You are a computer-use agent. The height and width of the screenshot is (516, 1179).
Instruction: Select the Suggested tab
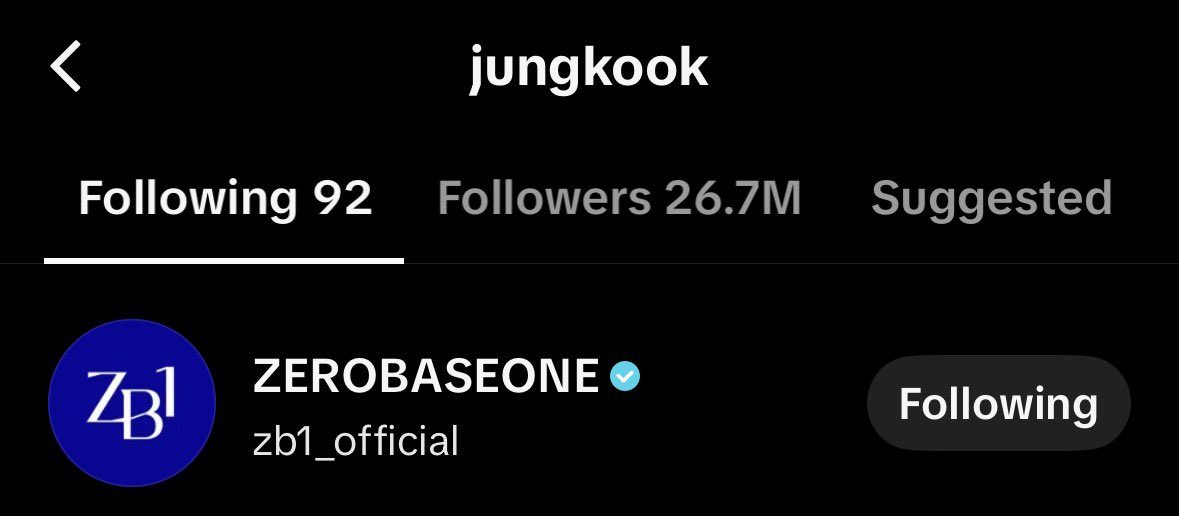991,198
